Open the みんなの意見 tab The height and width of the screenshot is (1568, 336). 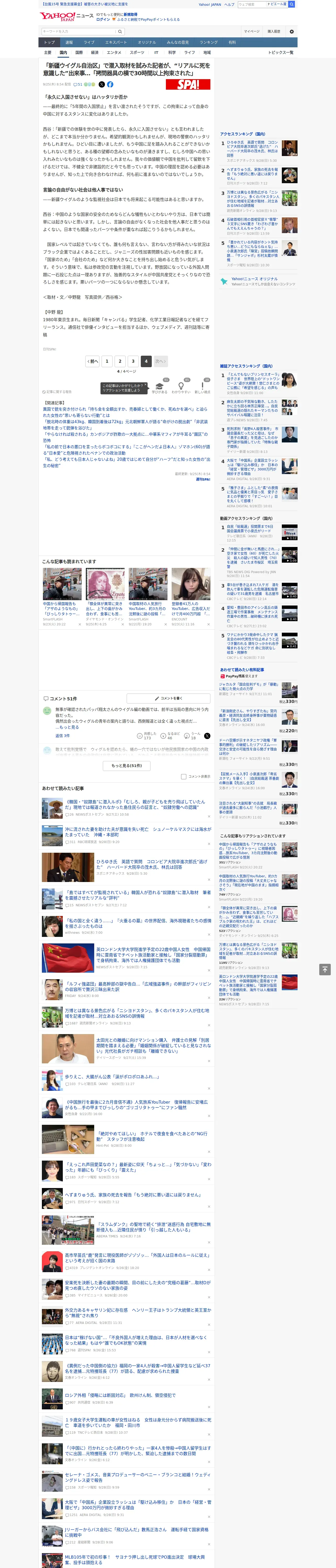177,43
